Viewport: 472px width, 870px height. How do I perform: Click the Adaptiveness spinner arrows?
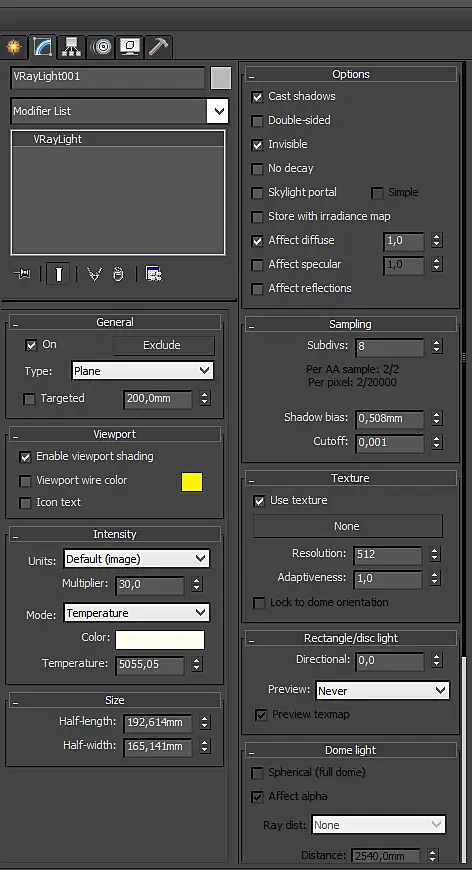click(435, 578)
